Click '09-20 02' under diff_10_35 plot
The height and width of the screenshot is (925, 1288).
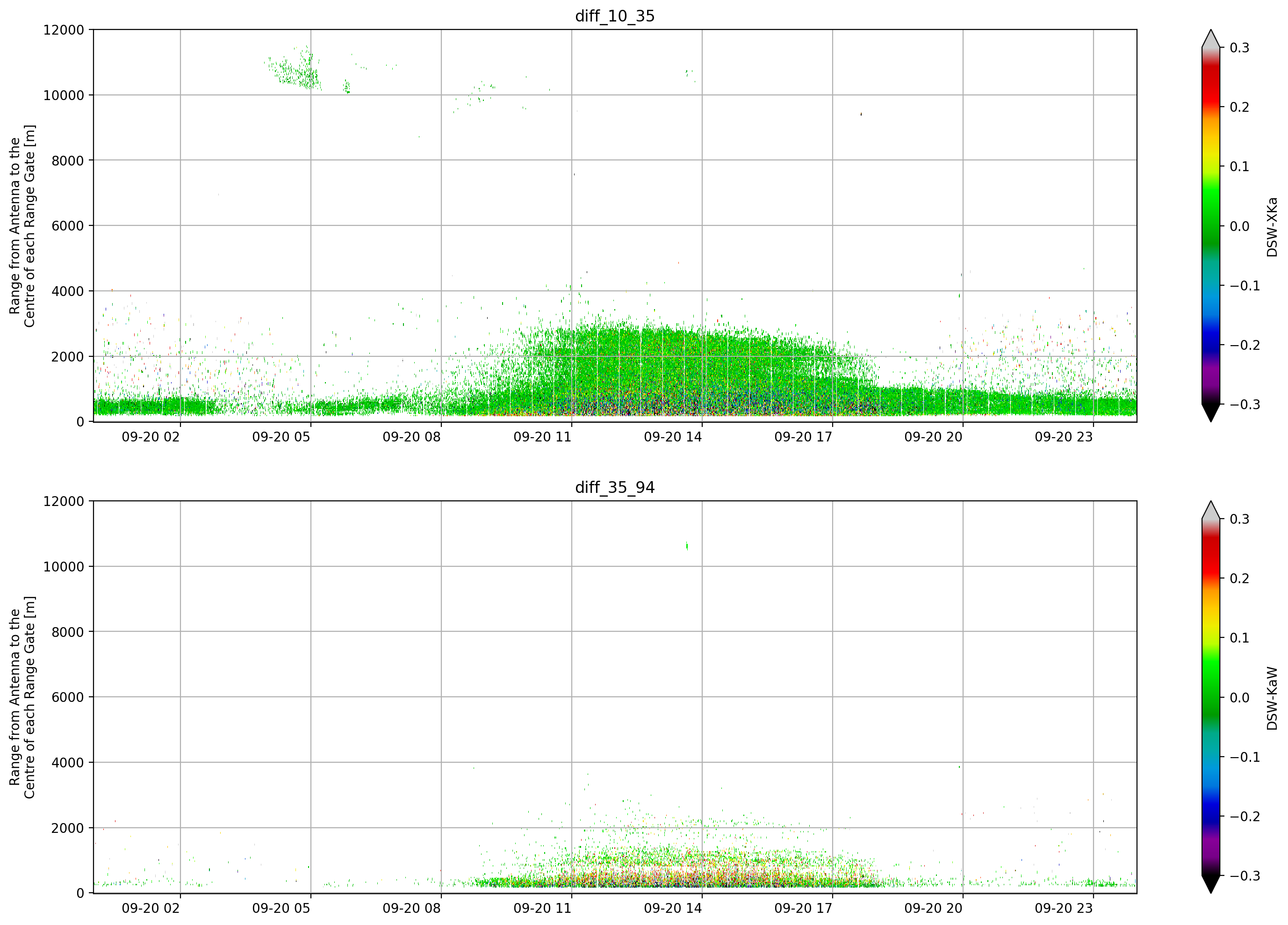[151, 437]
